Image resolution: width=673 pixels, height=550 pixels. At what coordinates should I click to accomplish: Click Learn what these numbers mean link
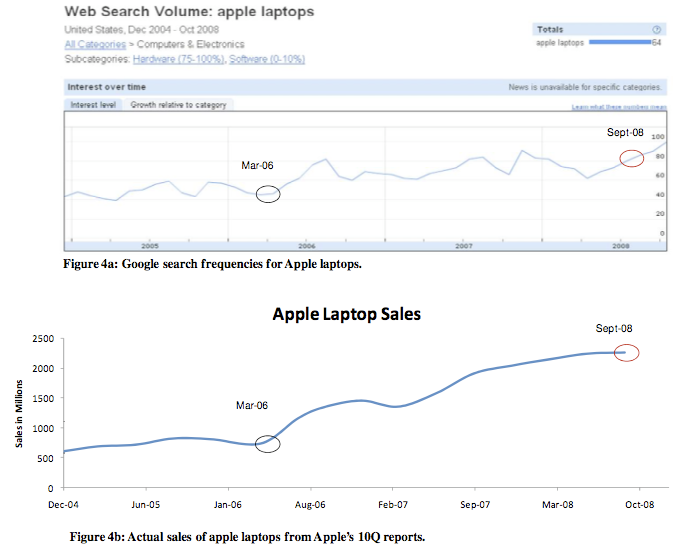[x=619, y=107]
